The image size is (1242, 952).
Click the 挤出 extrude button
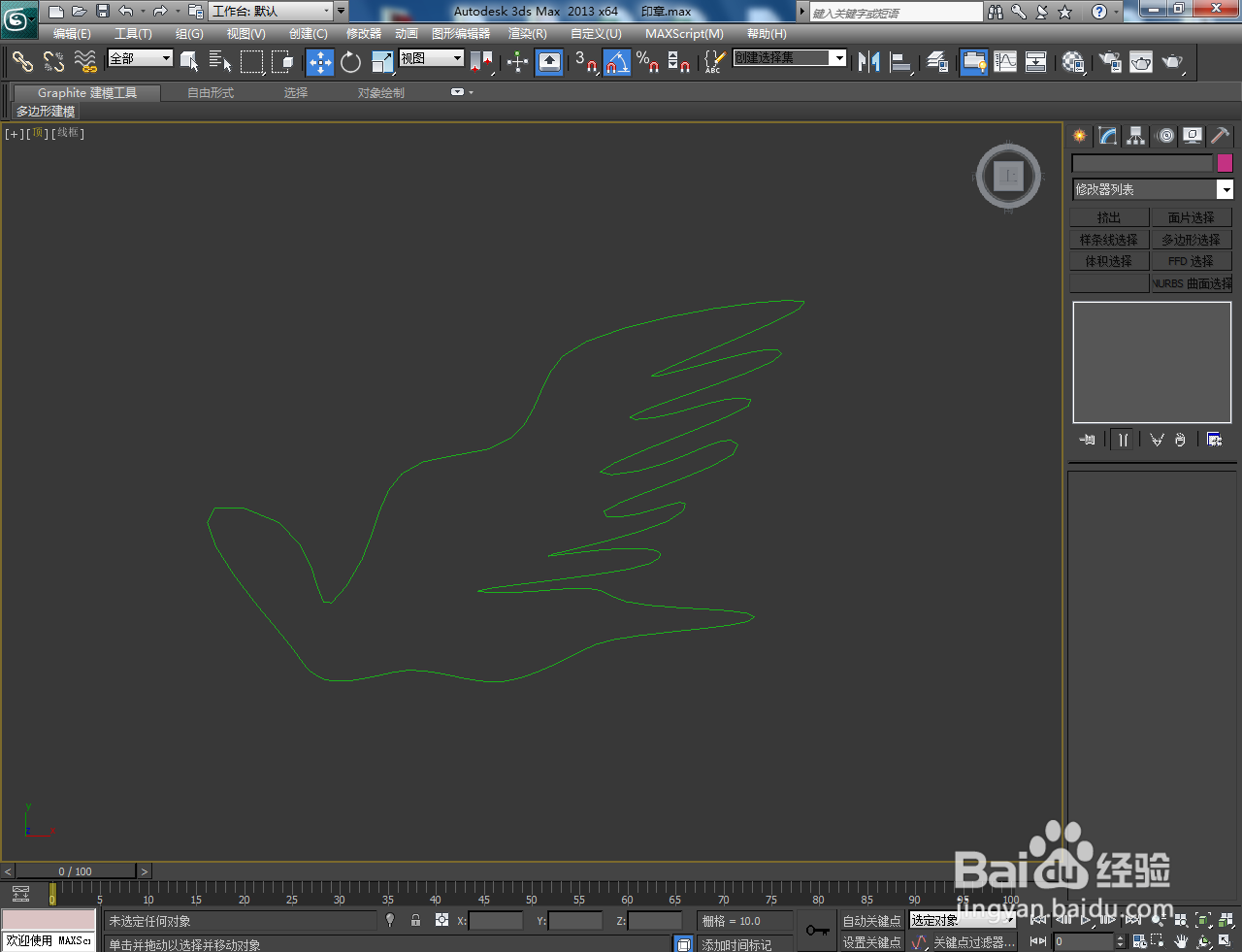tap(1109, 215)
